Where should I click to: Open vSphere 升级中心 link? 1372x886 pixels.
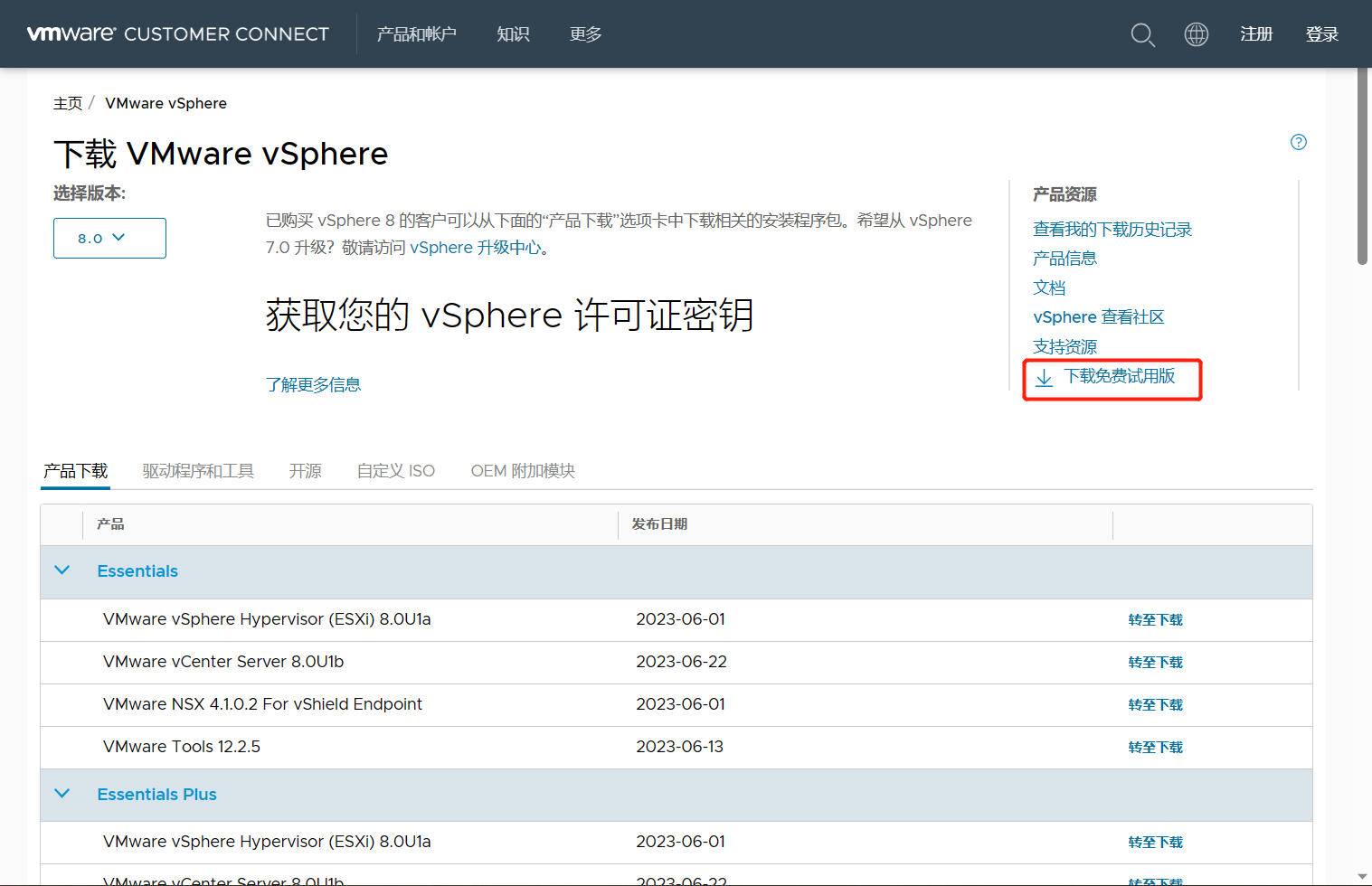click(x=476, y=248)
